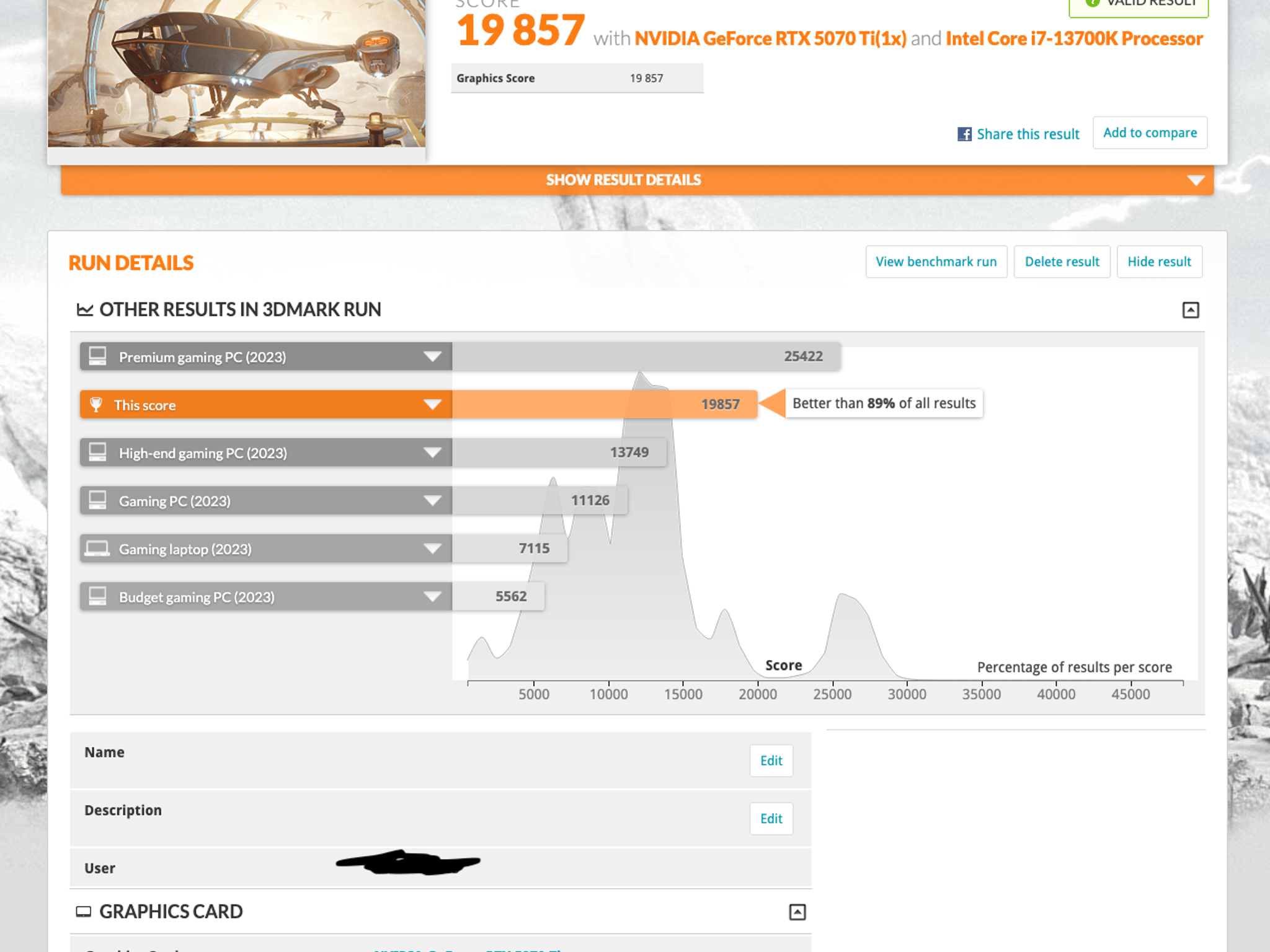Image resolution: width=1270 pixels, height=952 pixels.
Task: Click the 45000 axis label on the chart
Action: pos(1130,694)
